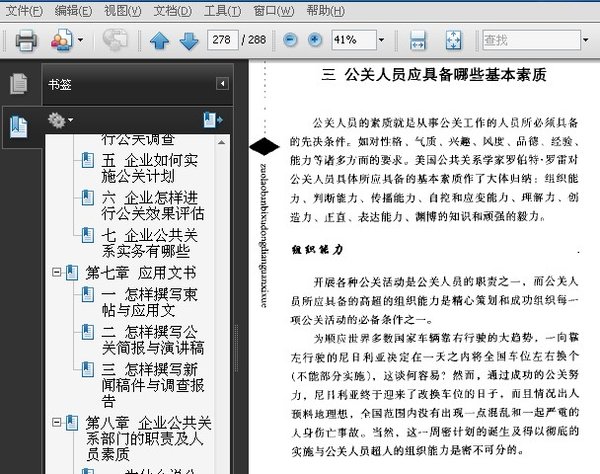Open the collaborate/share people icon

point(62,40)
